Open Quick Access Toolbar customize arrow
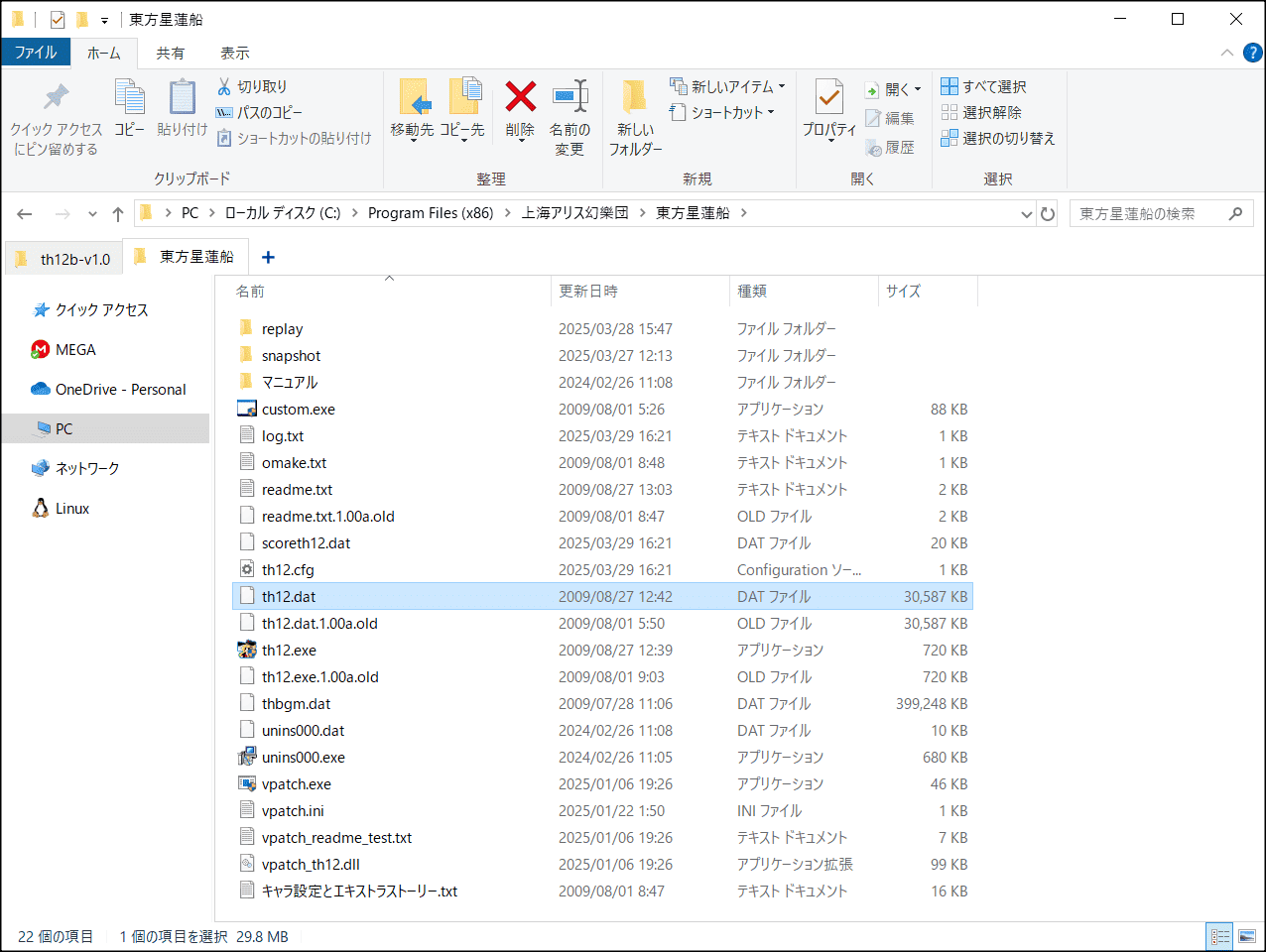The height and width of the screenshot is (952, 1266). click(x=104, y=20)
